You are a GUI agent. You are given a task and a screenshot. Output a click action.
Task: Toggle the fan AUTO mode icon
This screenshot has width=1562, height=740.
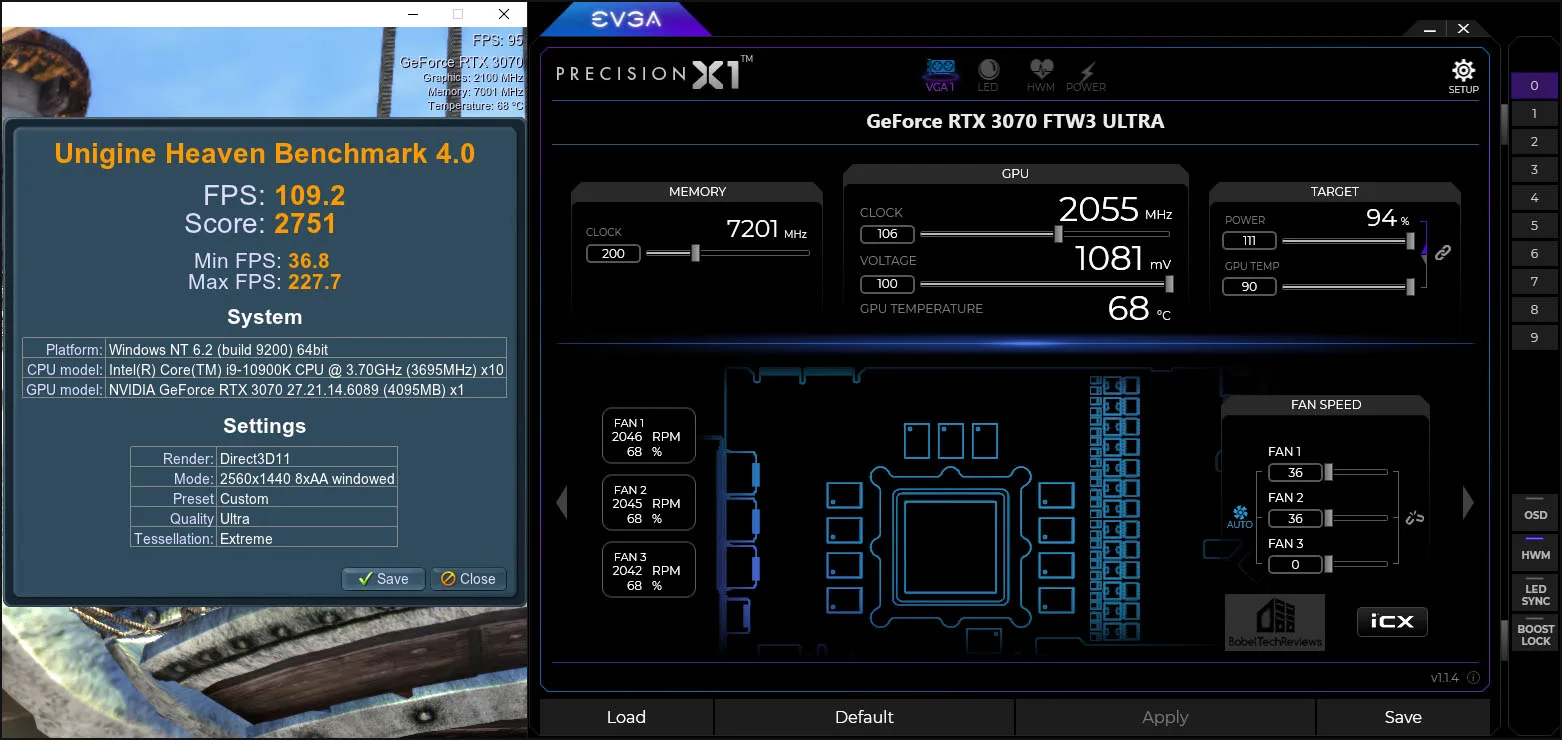pos(1240,516)
